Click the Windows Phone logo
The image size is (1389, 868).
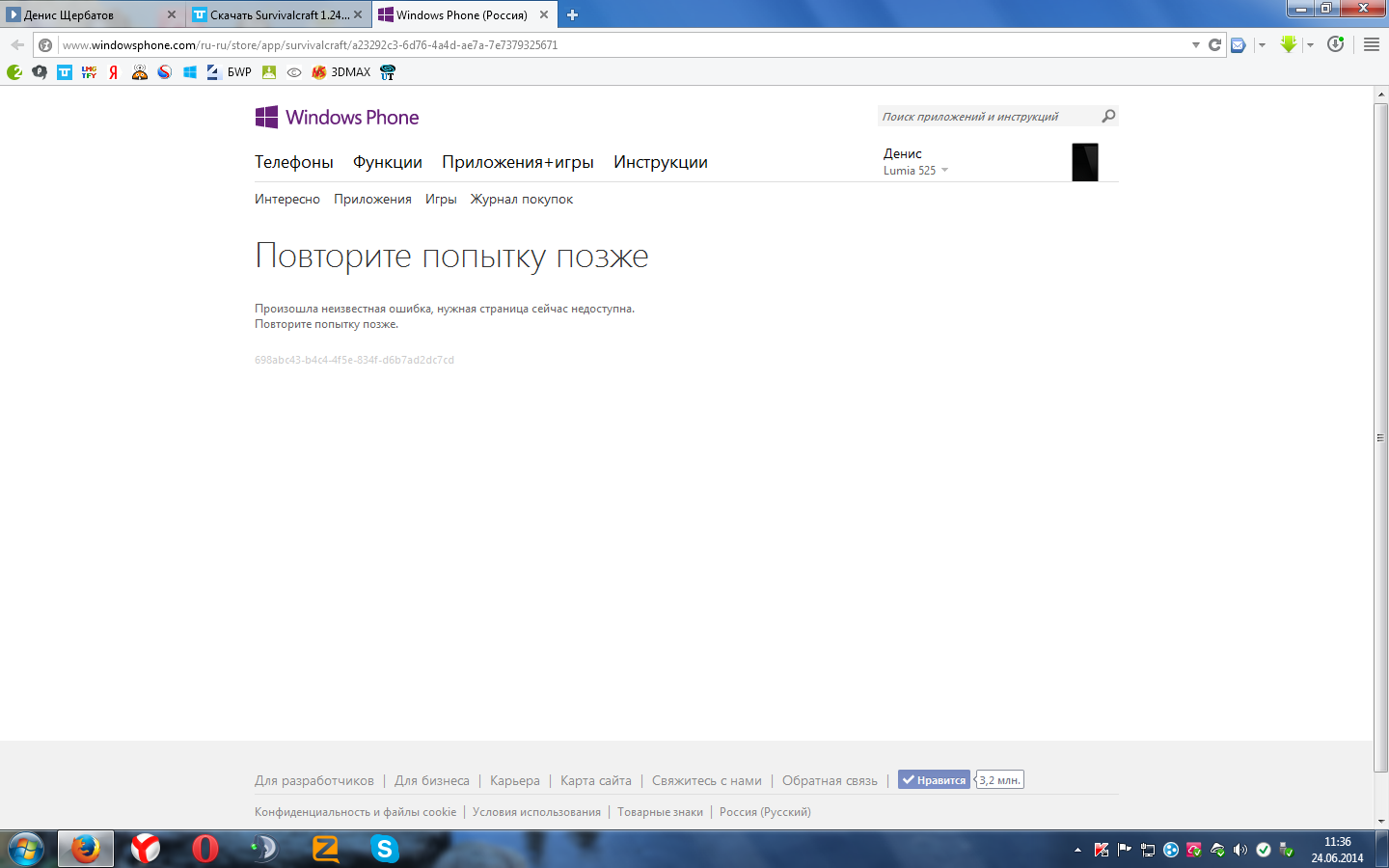(337, 117)
